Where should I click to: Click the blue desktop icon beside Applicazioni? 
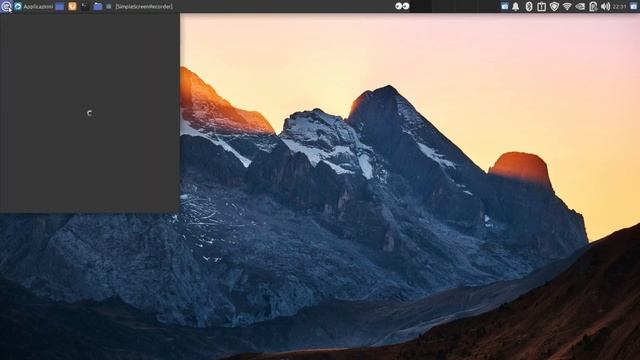tap(60, 7)
